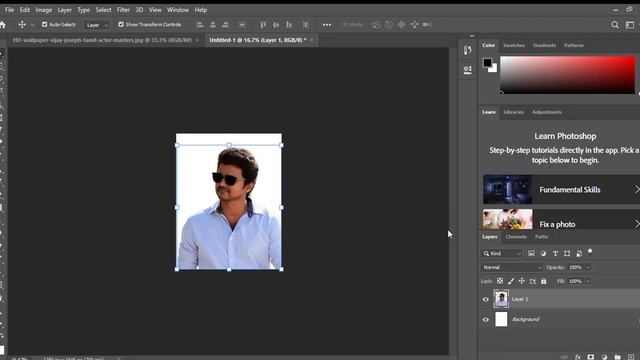Click the align vertical centers icon
The height and width of the screenshot is (360, 640).
[x=276, y=25]
